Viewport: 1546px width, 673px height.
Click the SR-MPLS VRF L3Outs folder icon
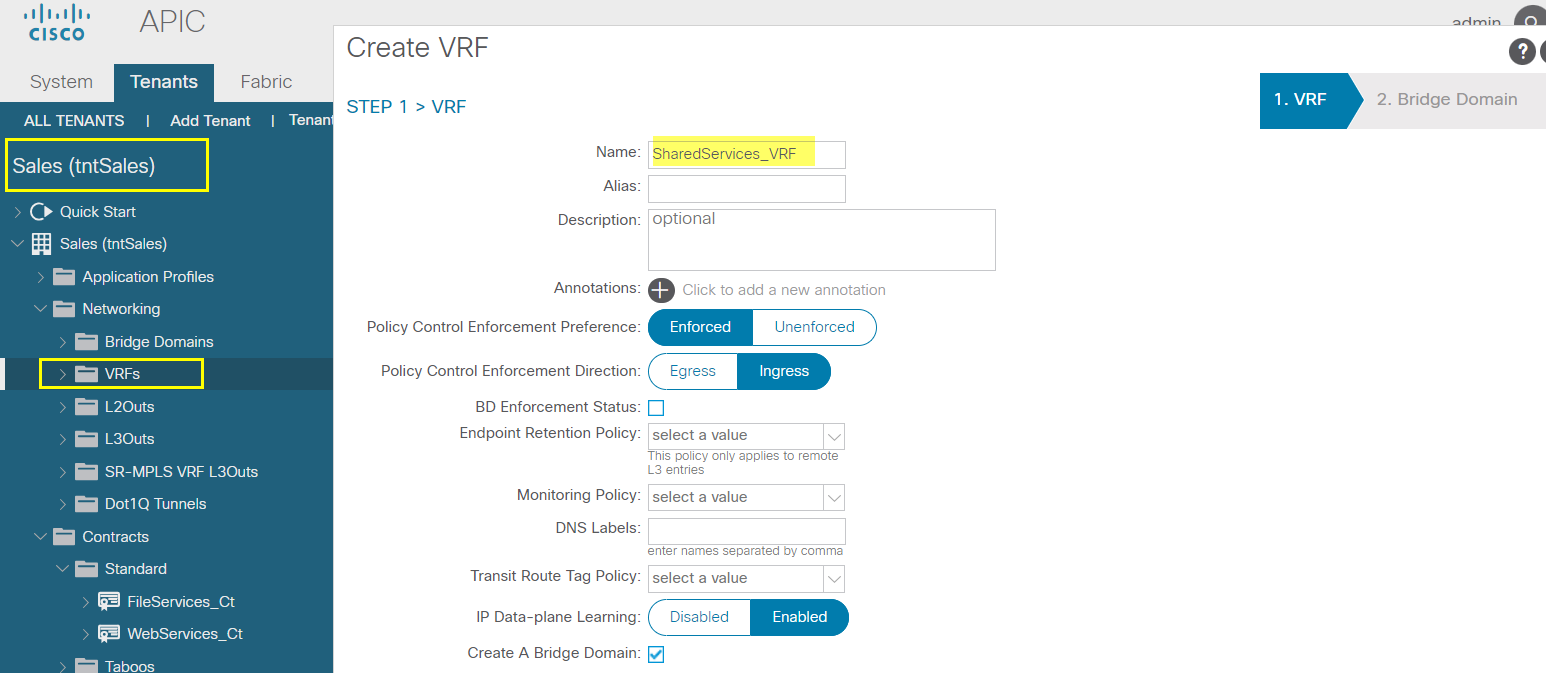tap(87, 471)
